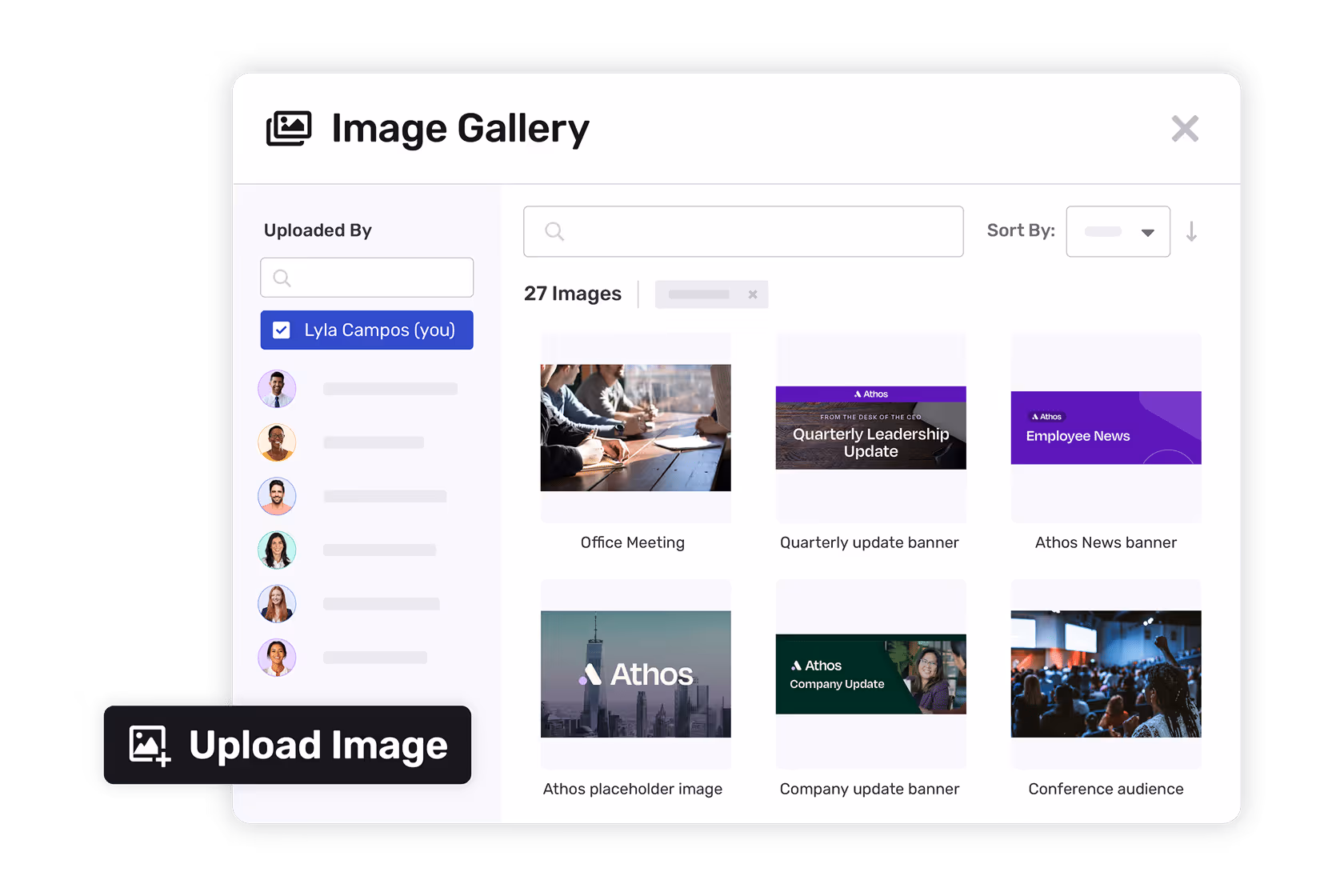
Task: Focus the Uploaded By search field
Action: point(366,278)
